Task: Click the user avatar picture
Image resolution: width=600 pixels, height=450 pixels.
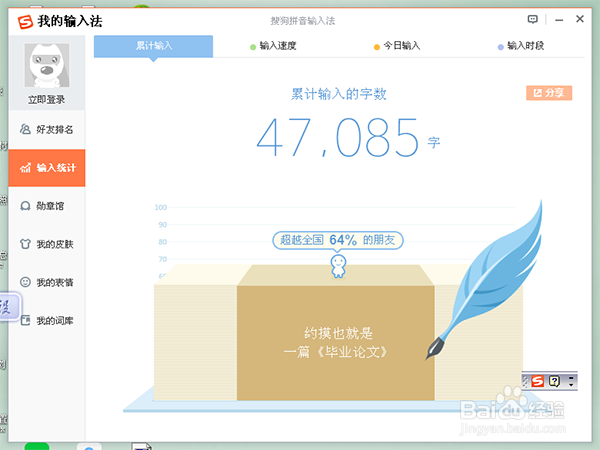Action: click(x=47, y=65)
